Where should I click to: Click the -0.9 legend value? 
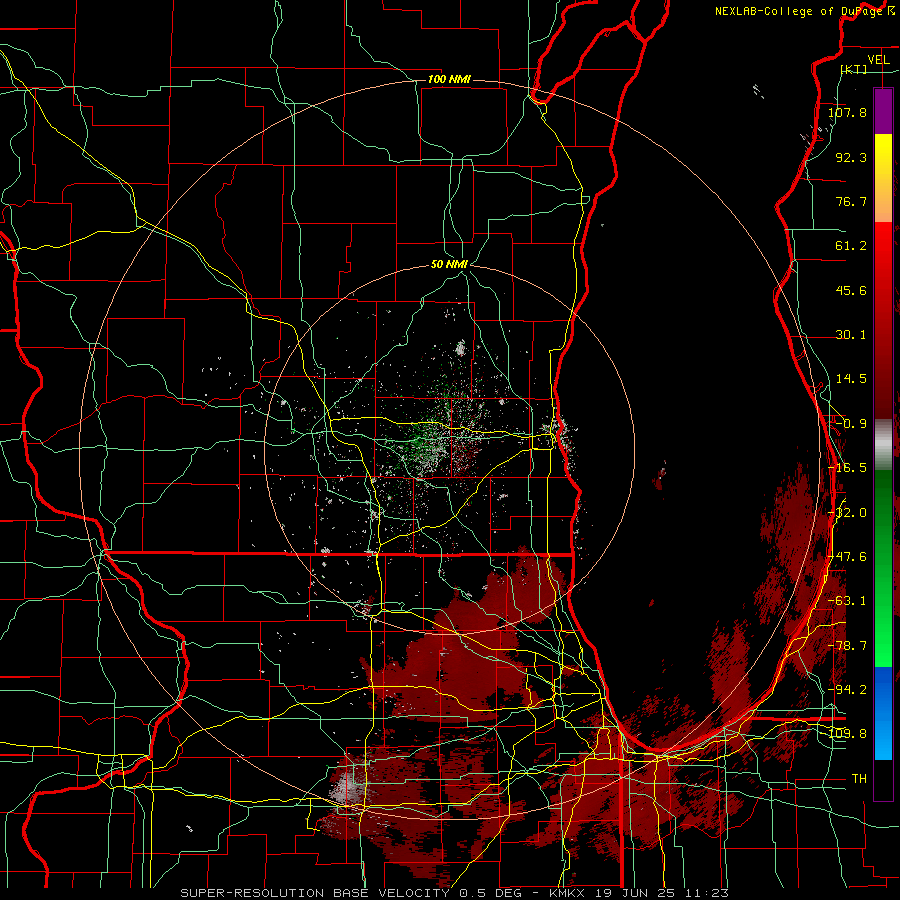point(851,424)
